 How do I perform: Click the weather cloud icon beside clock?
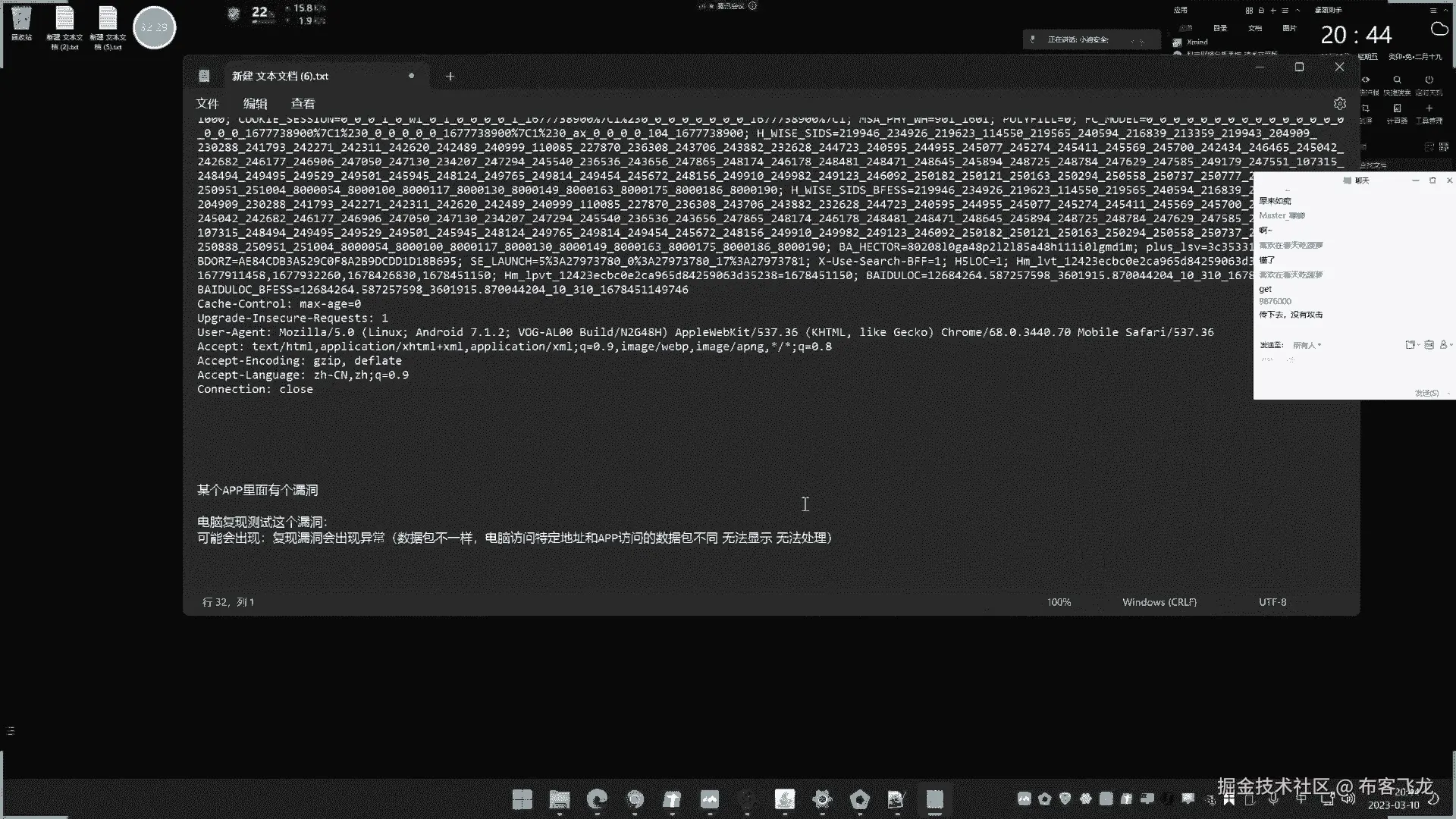[x=1439, y=30]
